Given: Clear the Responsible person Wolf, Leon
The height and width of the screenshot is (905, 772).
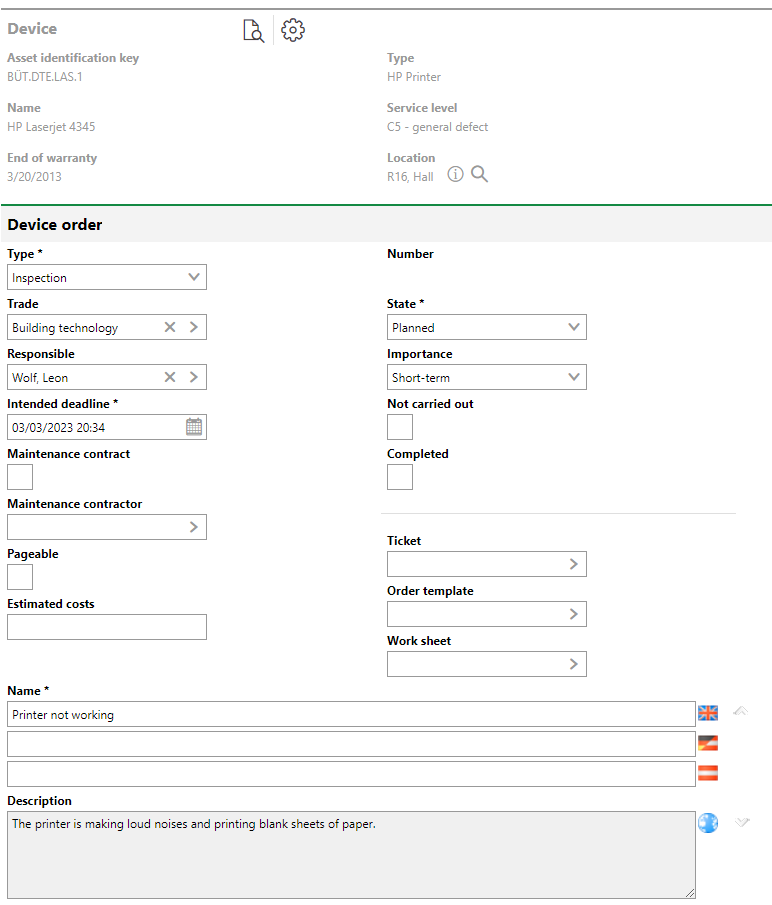Looking at the screenshot, I should point(170,377).
